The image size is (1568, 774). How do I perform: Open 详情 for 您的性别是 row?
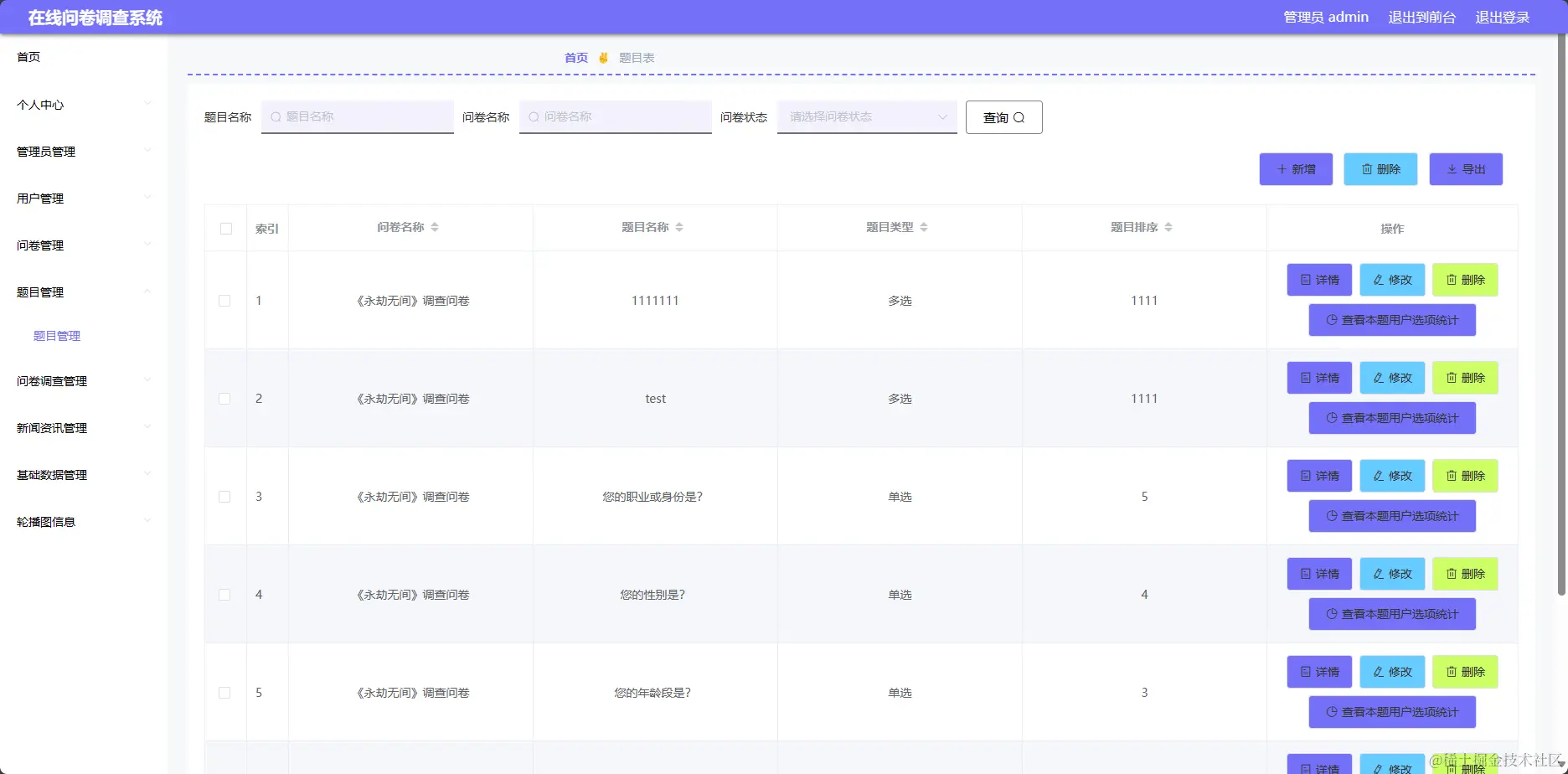click(x=1319, y=574)
